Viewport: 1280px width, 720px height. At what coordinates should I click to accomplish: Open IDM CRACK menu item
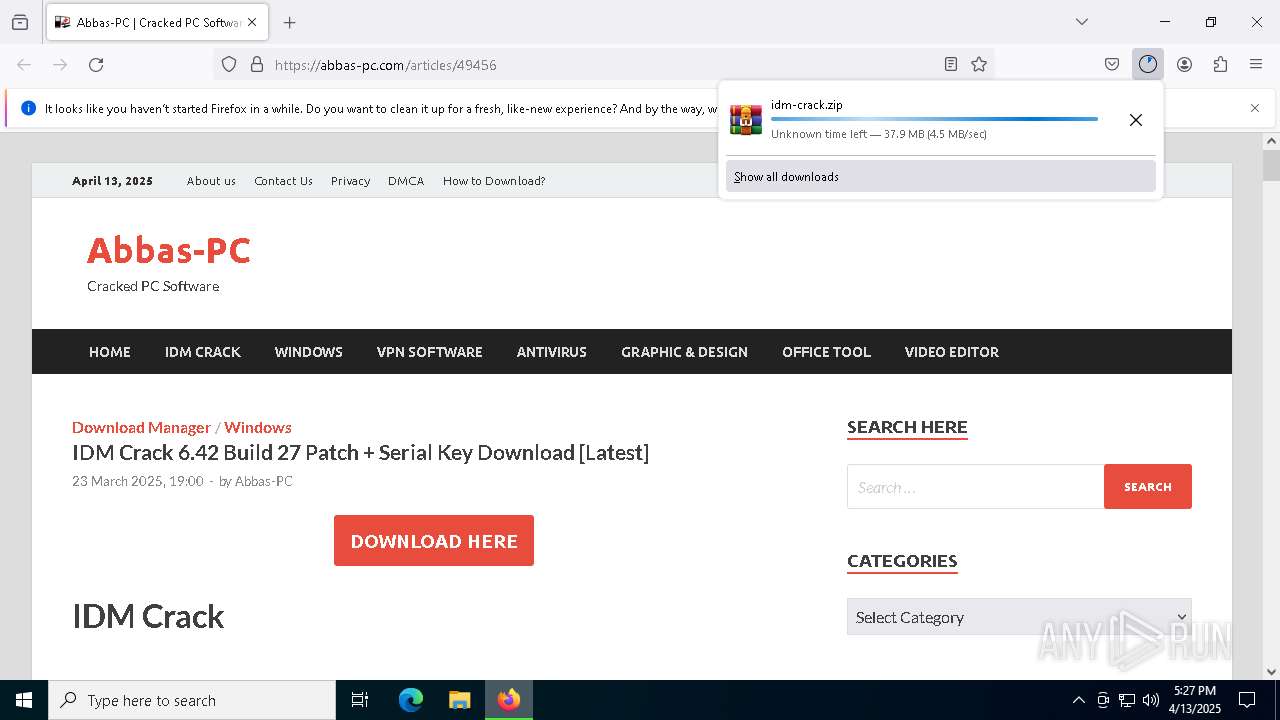point(203,352)
